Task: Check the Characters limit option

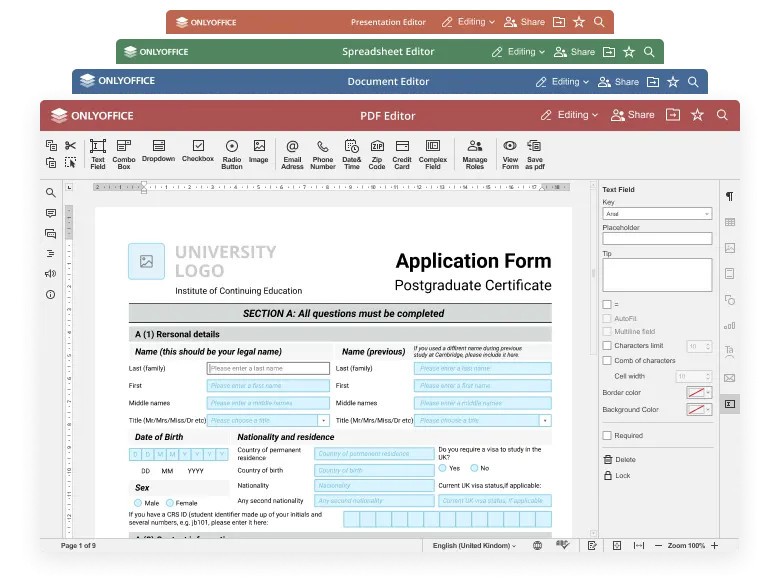Action: [x=607, y=346]
